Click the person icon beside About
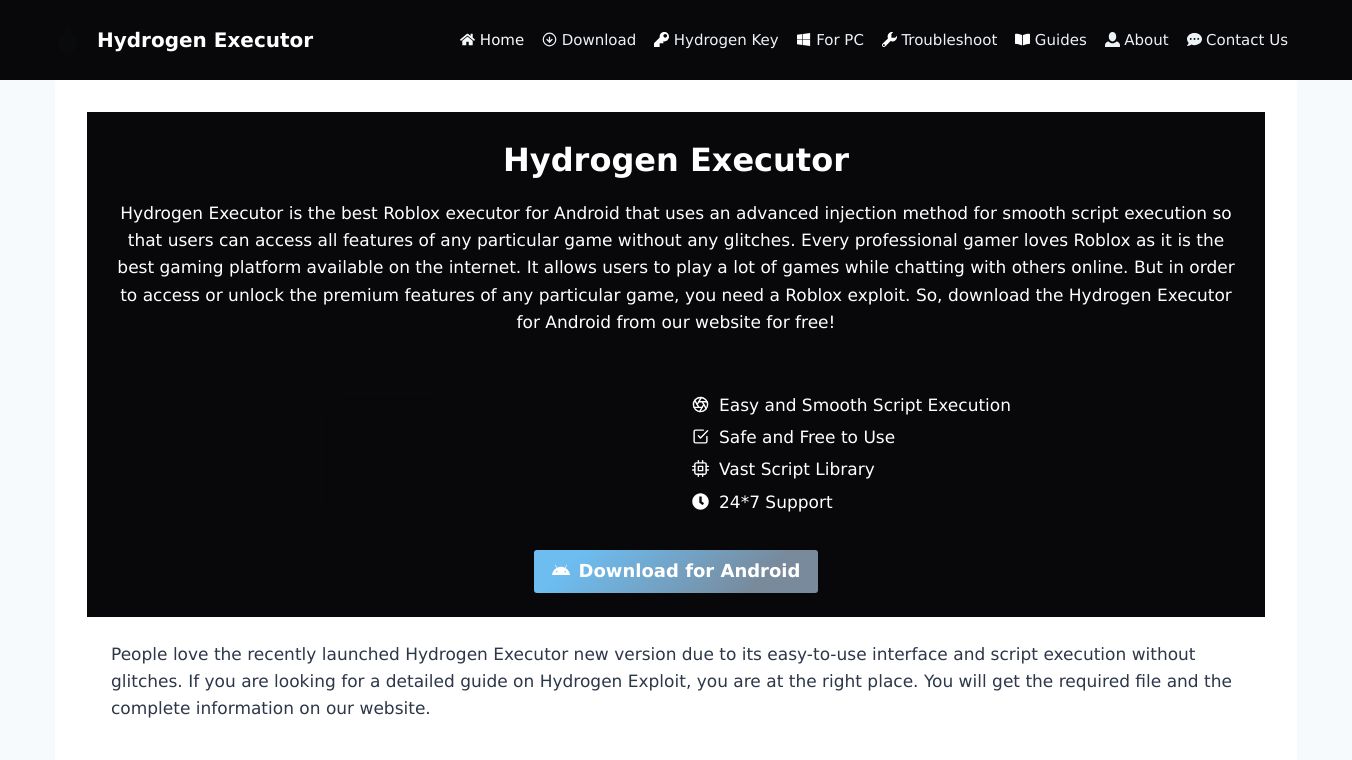Image resolution: width=1352 pixels, height=760 pixels. pos(1112,40)
